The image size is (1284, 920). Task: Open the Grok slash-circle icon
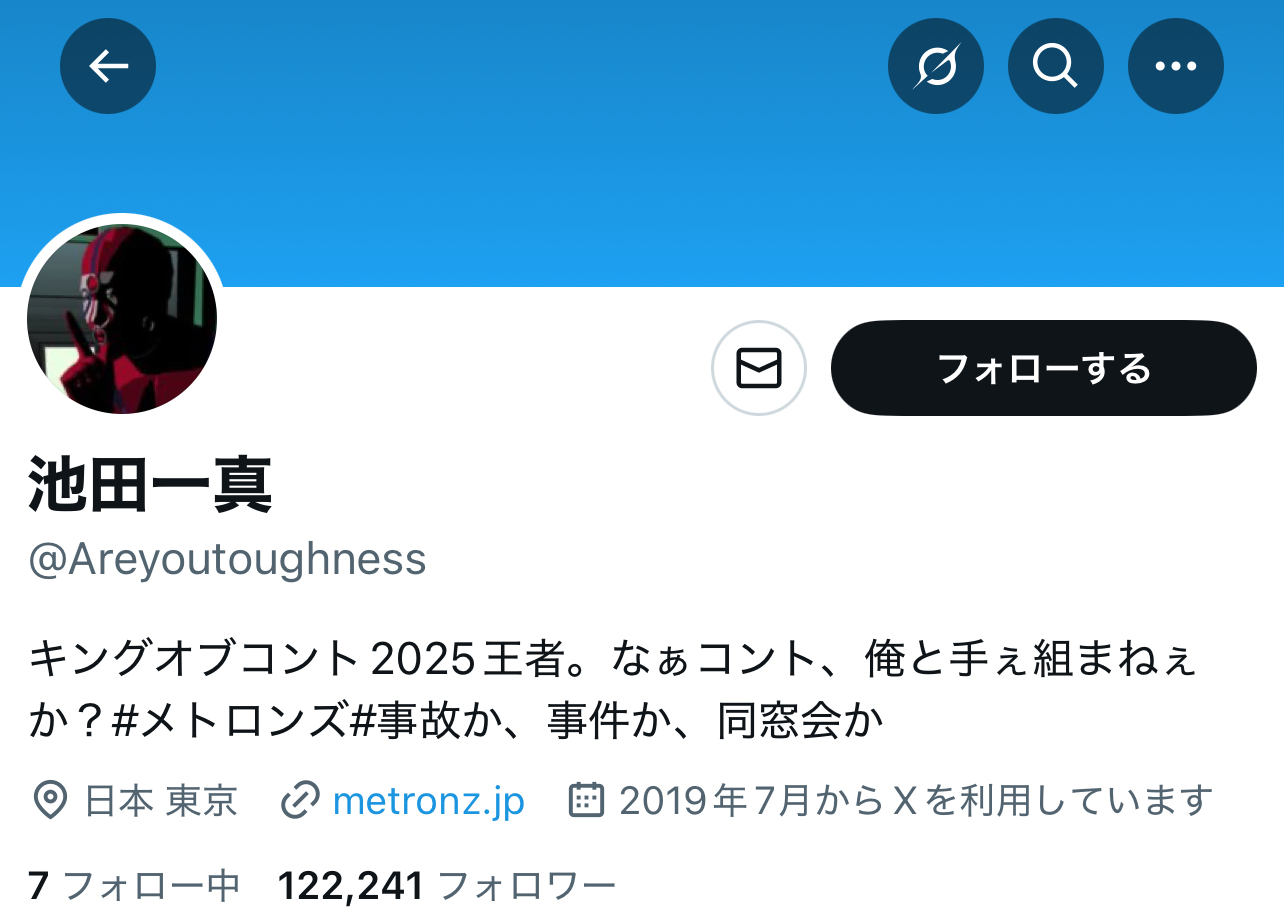(x=936, y=66)
